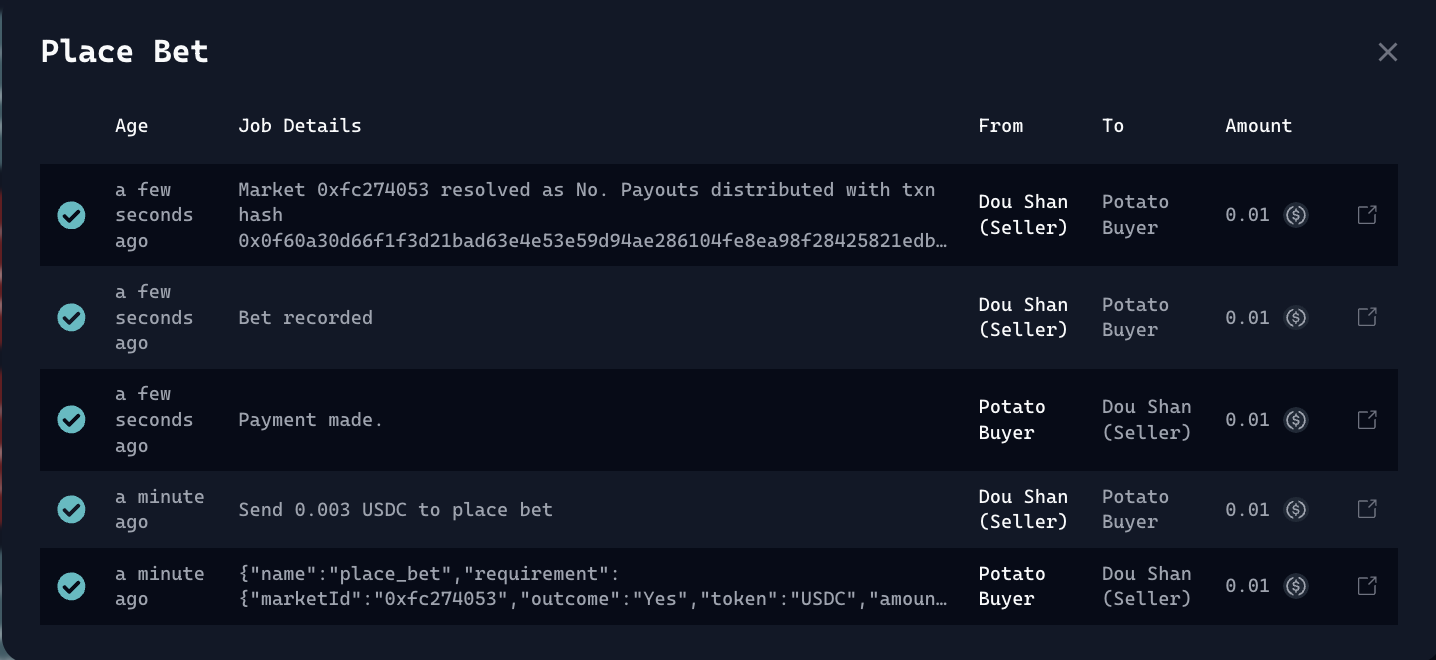Viewport: 1436px width, 660px height.
Task: Click the Job Details column header
Action: pos(300,126)
